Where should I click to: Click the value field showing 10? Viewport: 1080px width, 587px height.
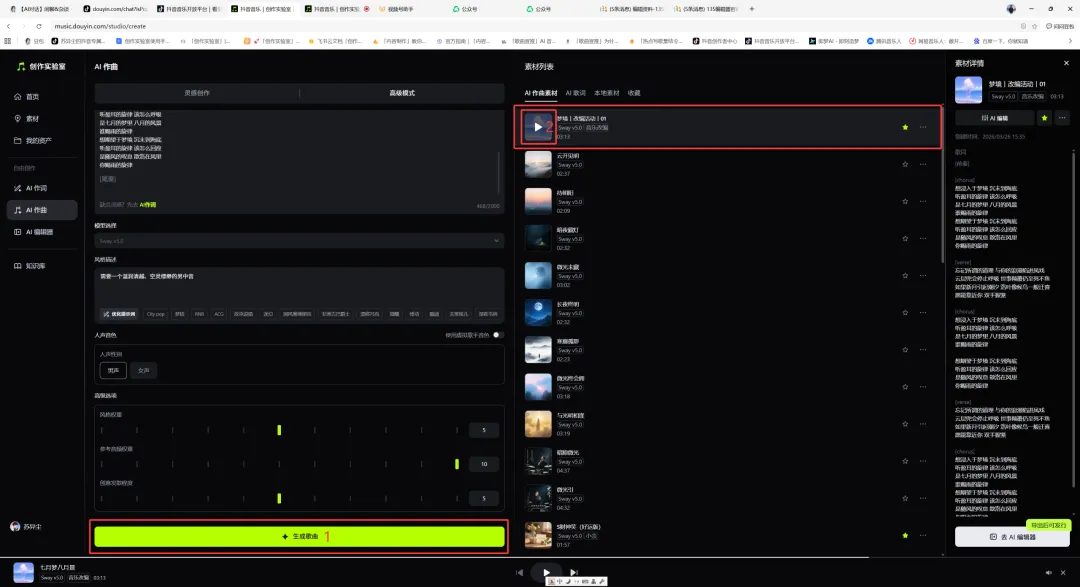pos(484,464)
